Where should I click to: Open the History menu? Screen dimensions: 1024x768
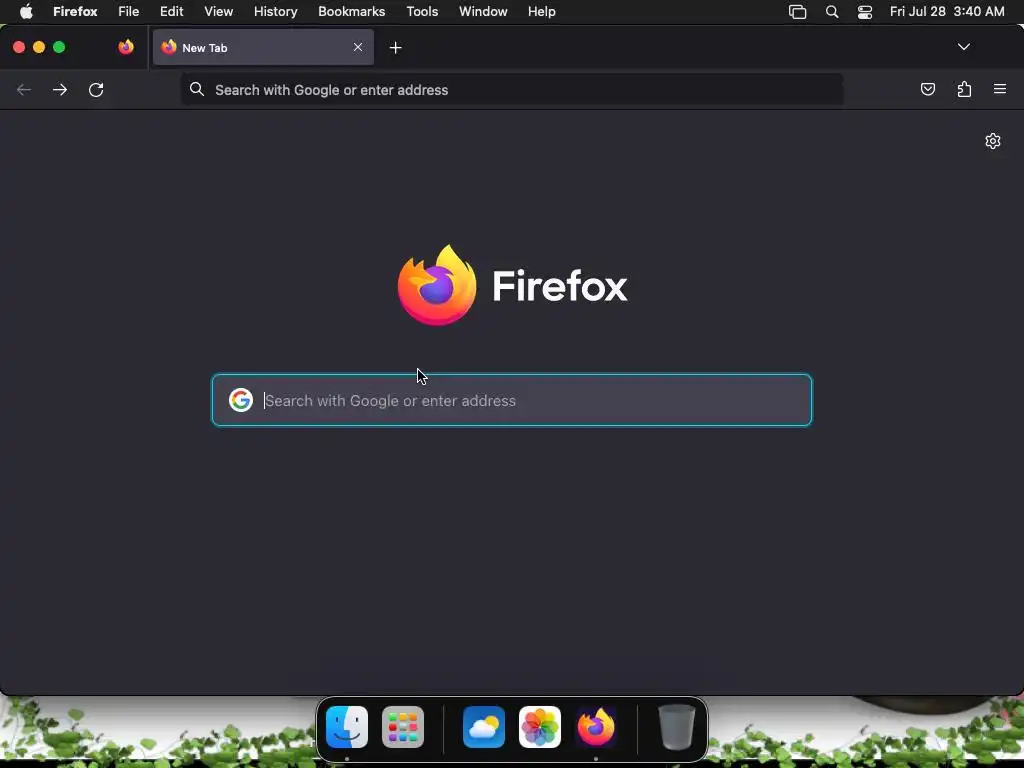tap(276, 12)
